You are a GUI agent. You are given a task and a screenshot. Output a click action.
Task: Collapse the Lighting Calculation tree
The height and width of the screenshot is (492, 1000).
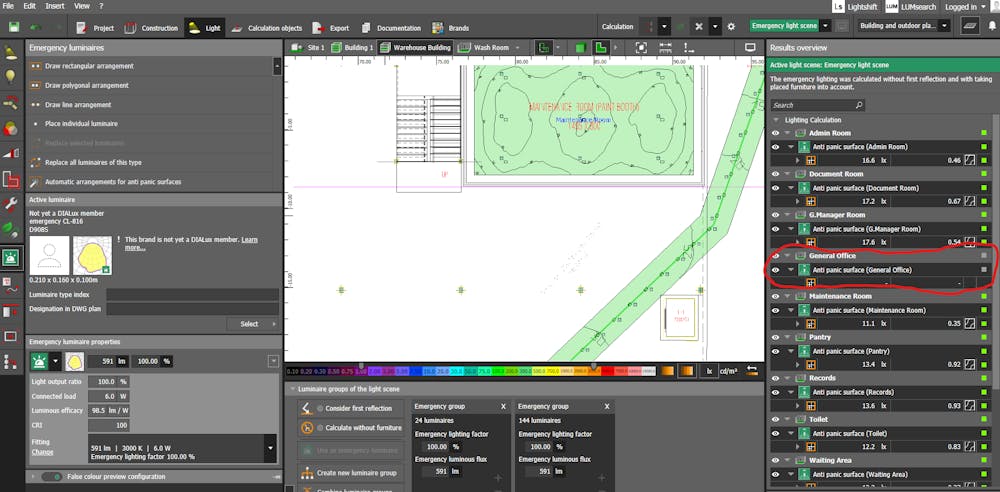point(777,120)
